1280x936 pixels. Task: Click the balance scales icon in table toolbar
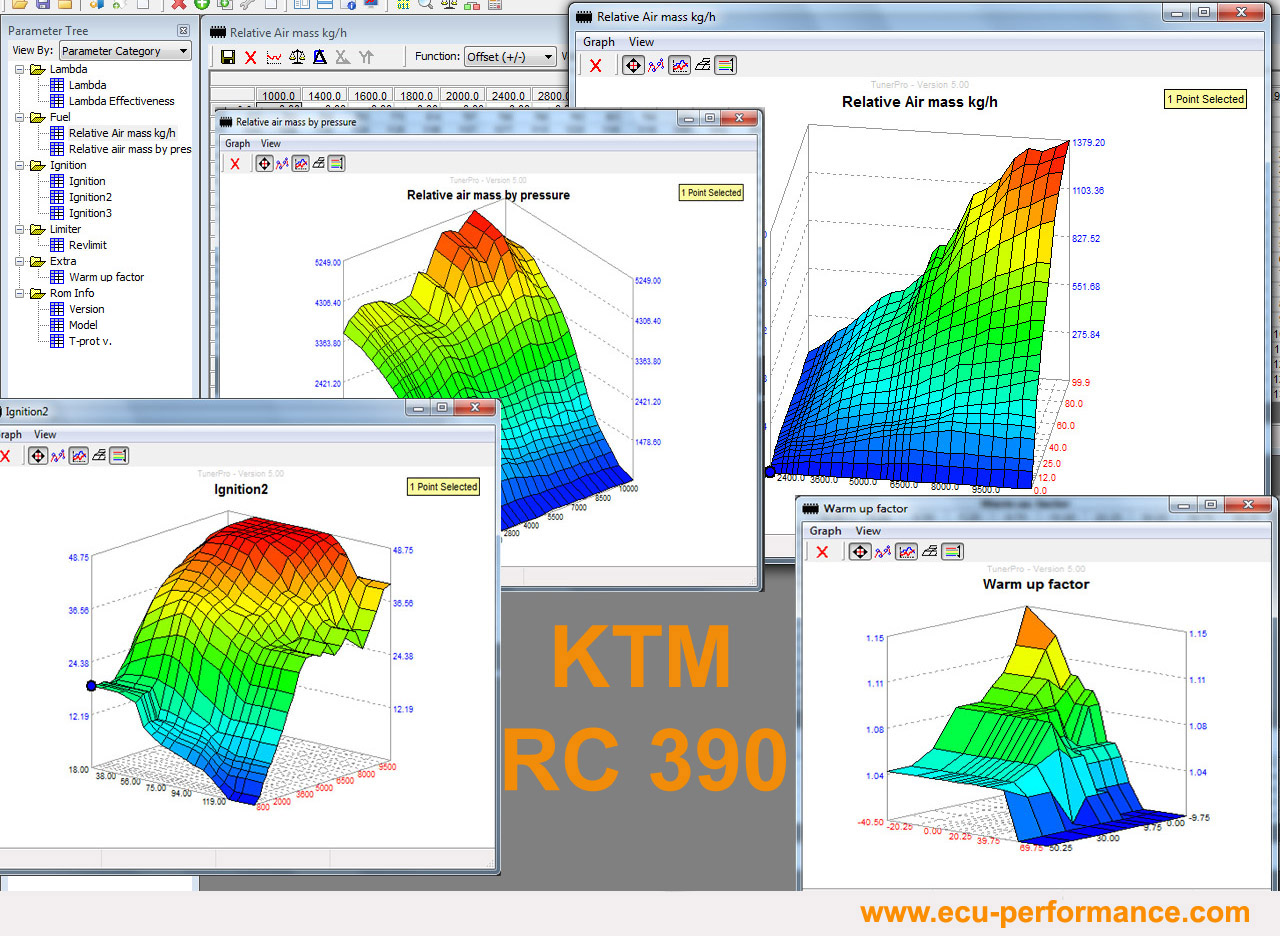(297, 57)
